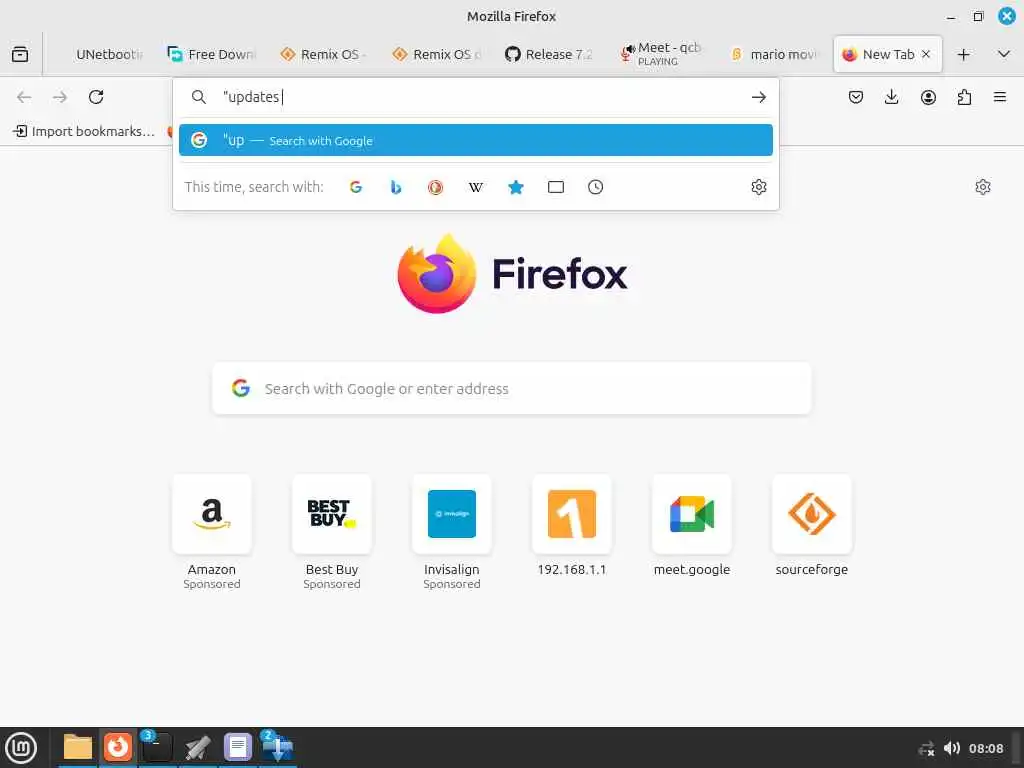Open search settings gear in the dropdown
This screenshot has width=1024, height=768.
(759, 187)
